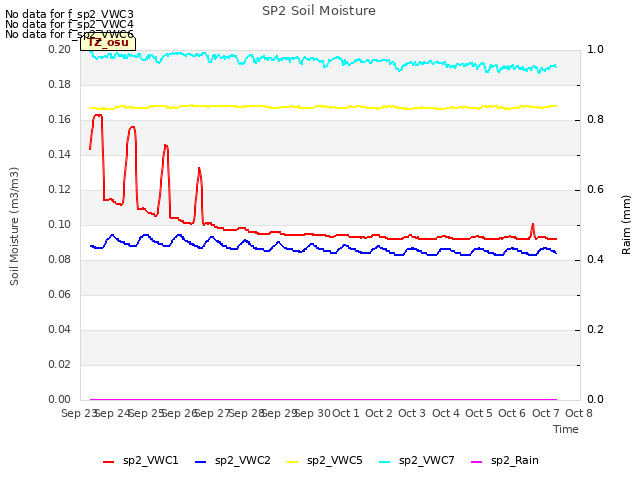
Task: Click the 0.8 right axis tick label
Action: pyautogui.click(x=595, y=120)
